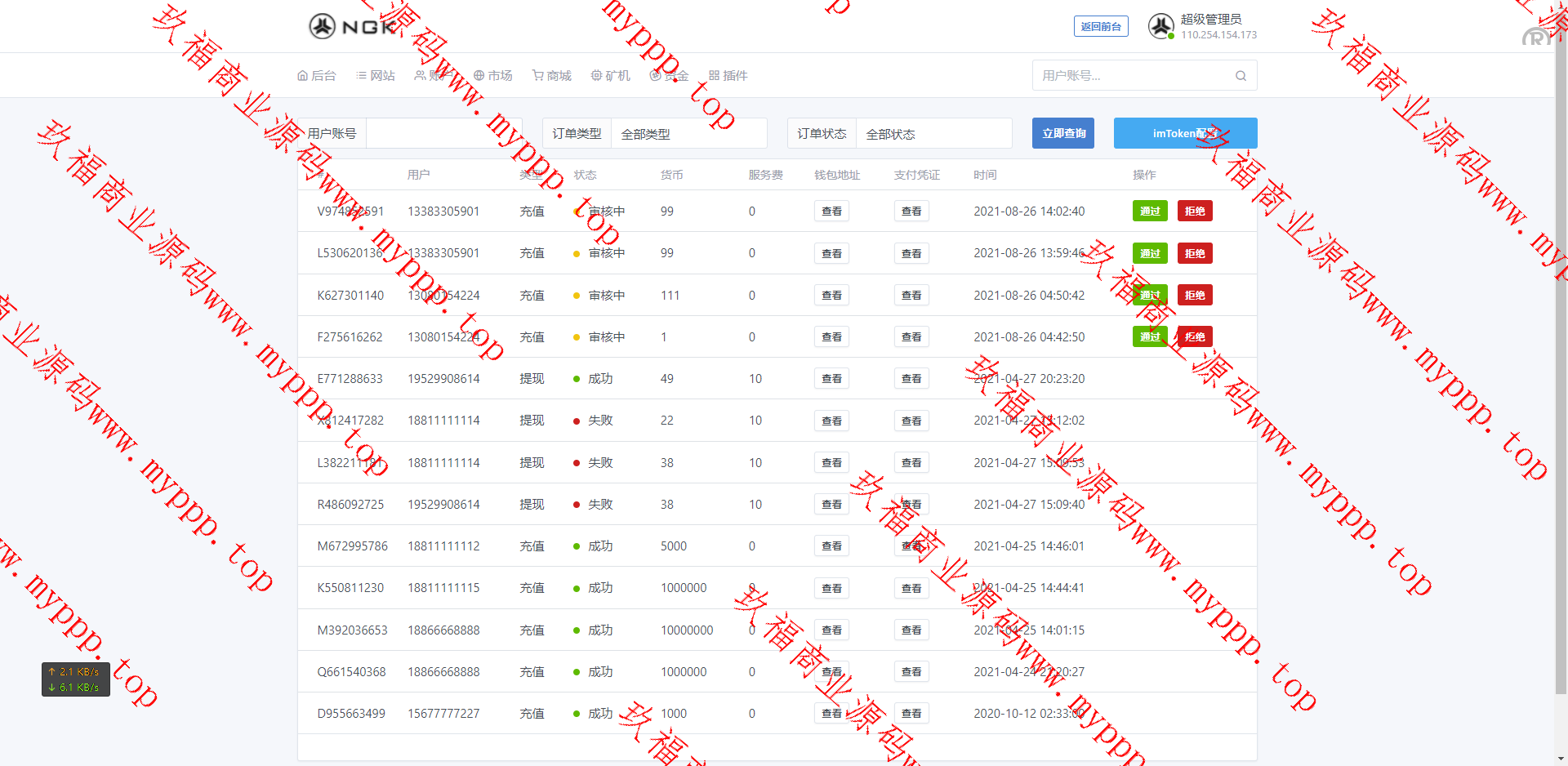Click the search magnifier icon

coord(1241,76)
